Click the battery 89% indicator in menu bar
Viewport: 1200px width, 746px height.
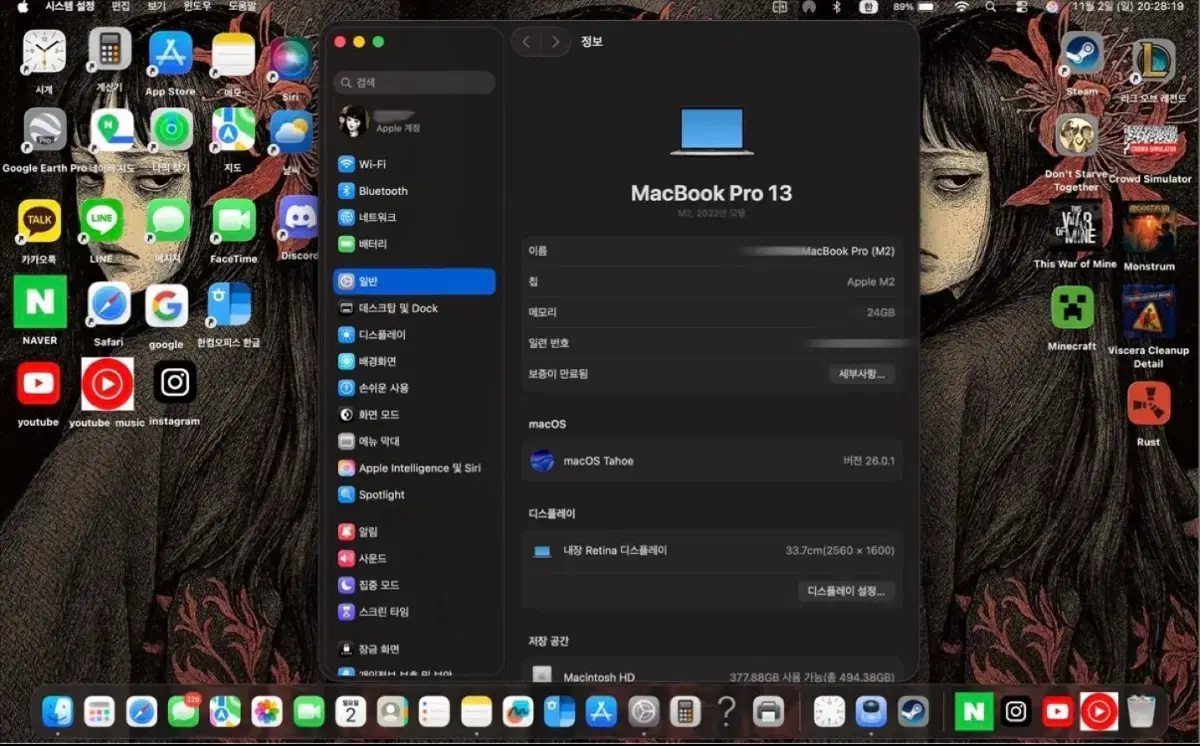pyautogui.click(x=914, y=6)
